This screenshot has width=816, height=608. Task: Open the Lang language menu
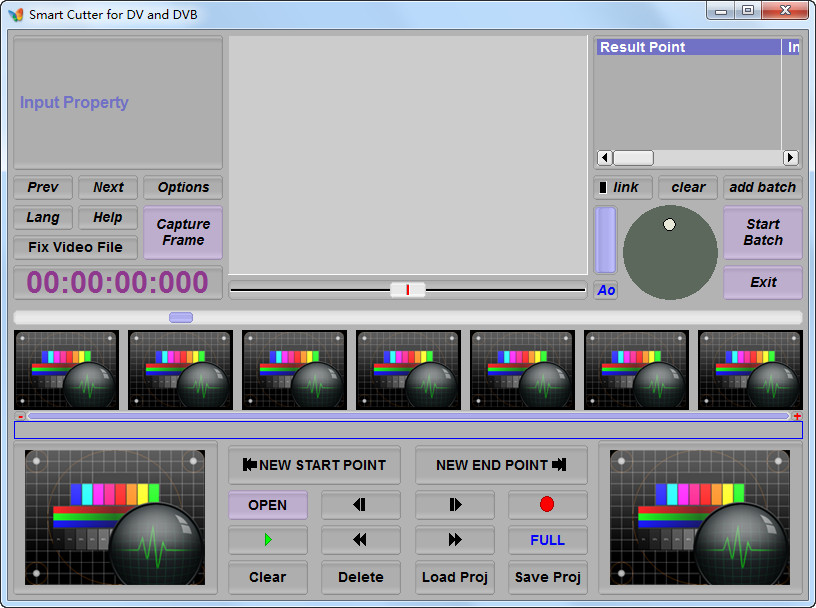[43, 217]
